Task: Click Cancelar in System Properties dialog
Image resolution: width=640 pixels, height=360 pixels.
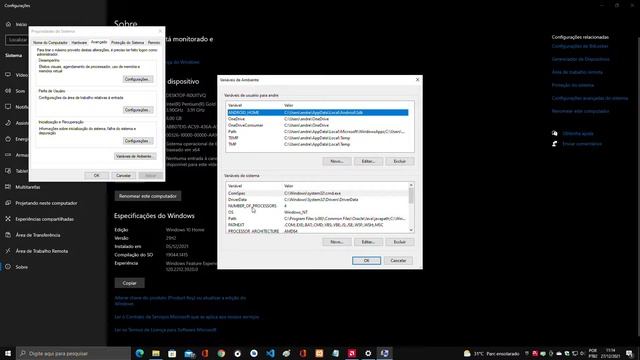Action: pos(123,176)
